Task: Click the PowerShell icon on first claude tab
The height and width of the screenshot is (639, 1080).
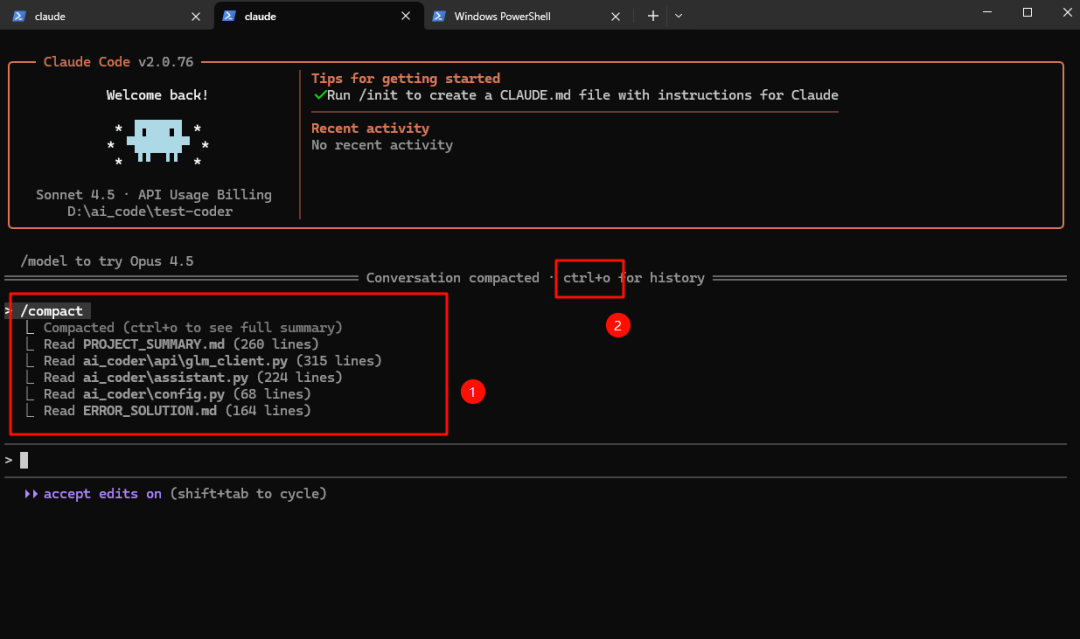Action: click(x=19, y=16)
